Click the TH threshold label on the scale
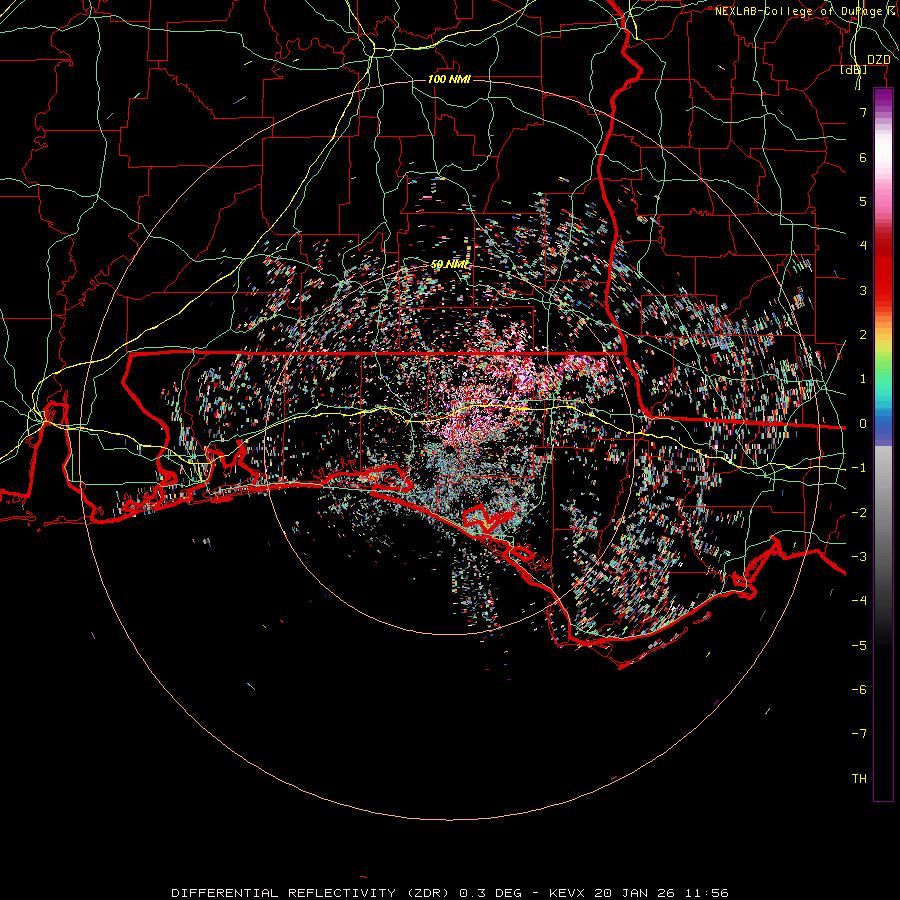Screen dimensions: 900x900 (859, 779)
